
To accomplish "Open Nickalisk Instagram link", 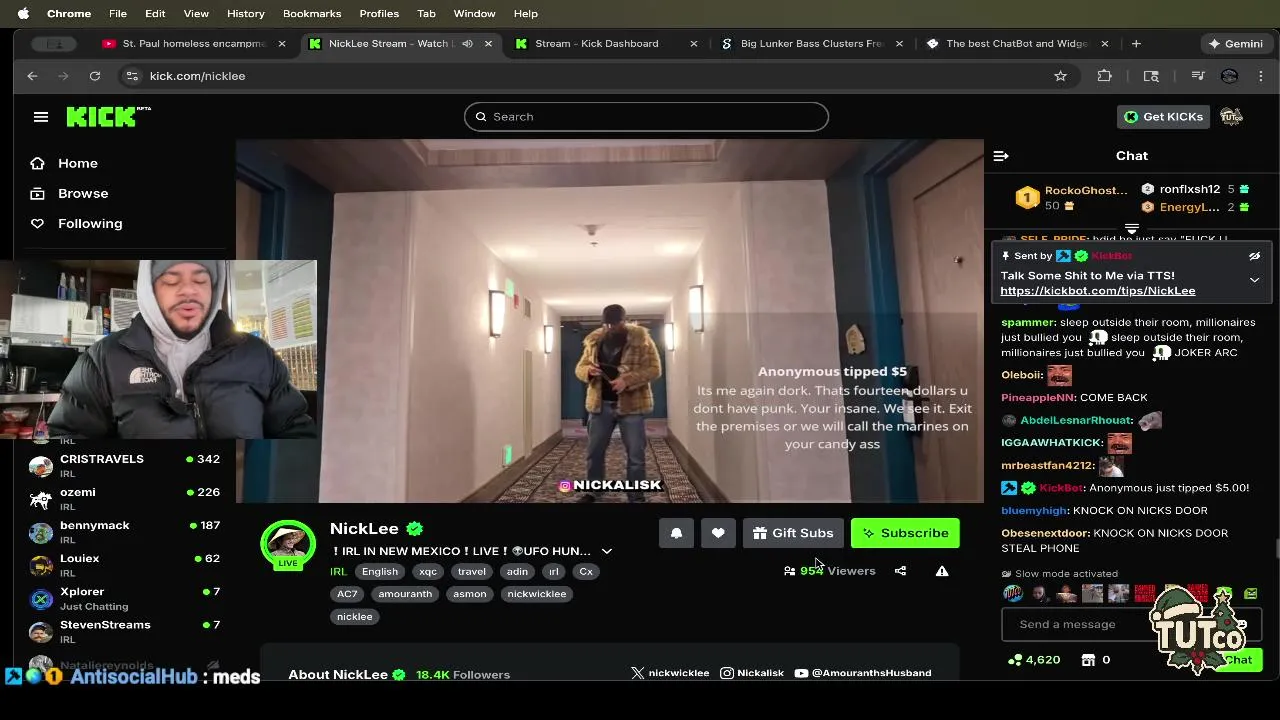I will 752,673.
